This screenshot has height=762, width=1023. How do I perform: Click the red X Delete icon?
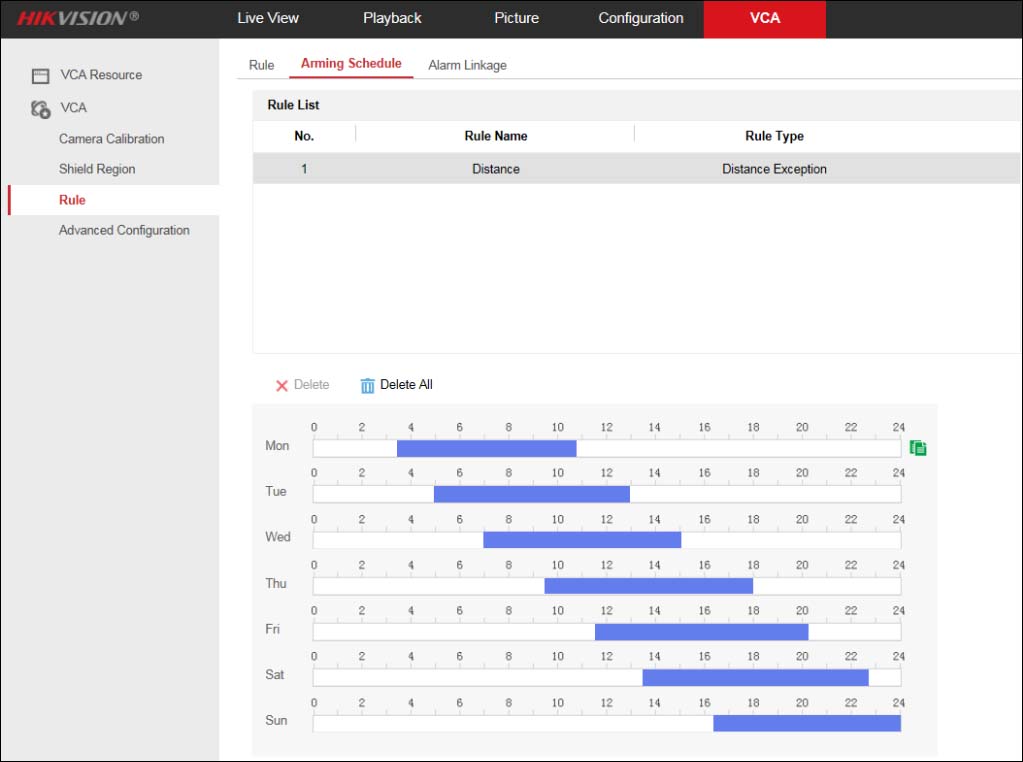pyautogui.click(x=283, y=384)
